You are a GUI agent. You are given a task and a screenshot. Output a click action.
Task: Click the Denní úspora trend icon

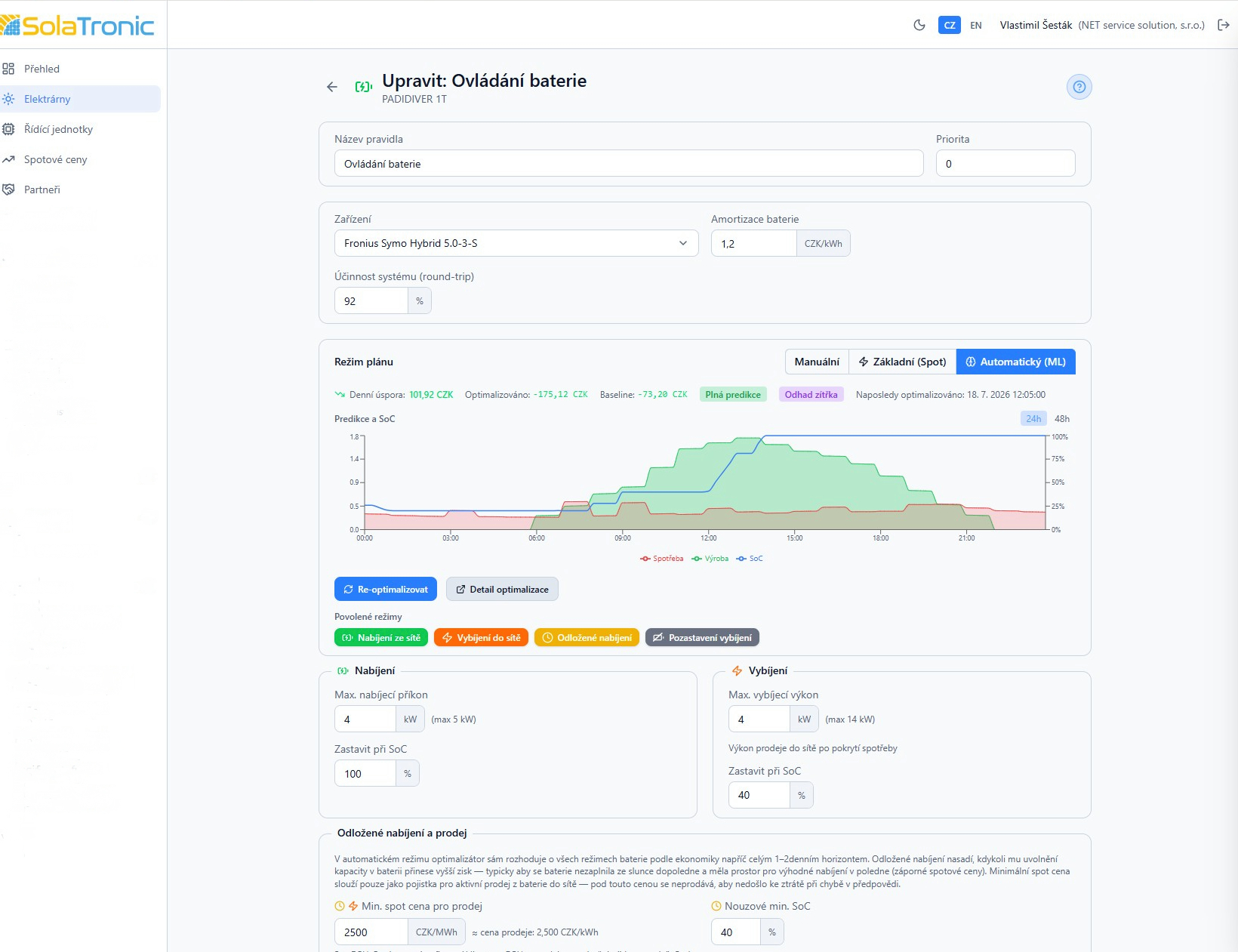pos(340,394)
